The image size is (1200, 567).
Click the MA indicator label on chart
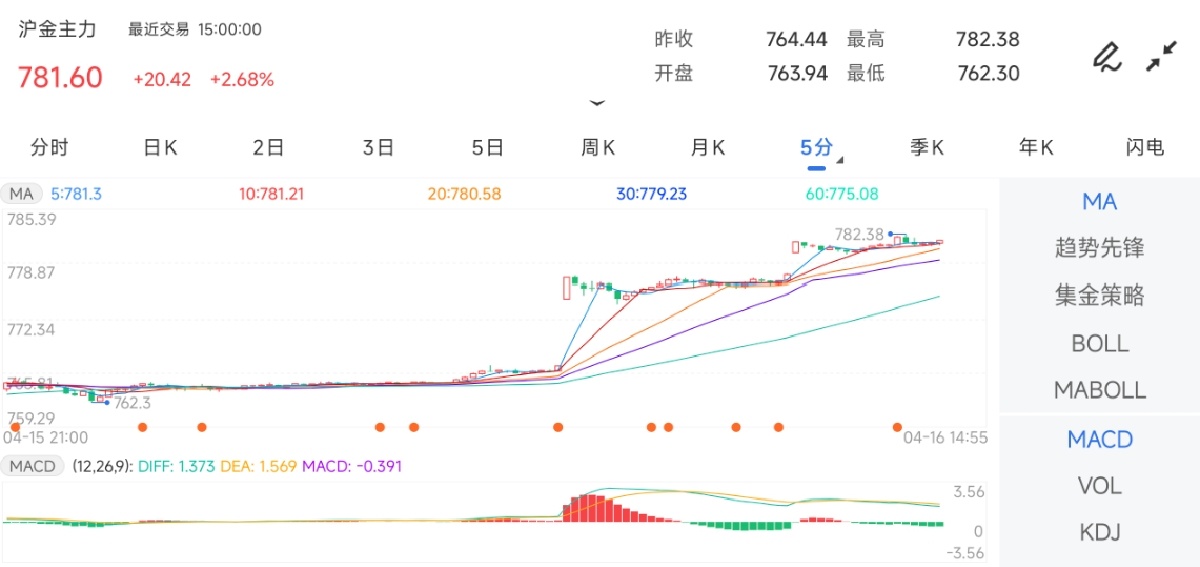tap(19, 193)
